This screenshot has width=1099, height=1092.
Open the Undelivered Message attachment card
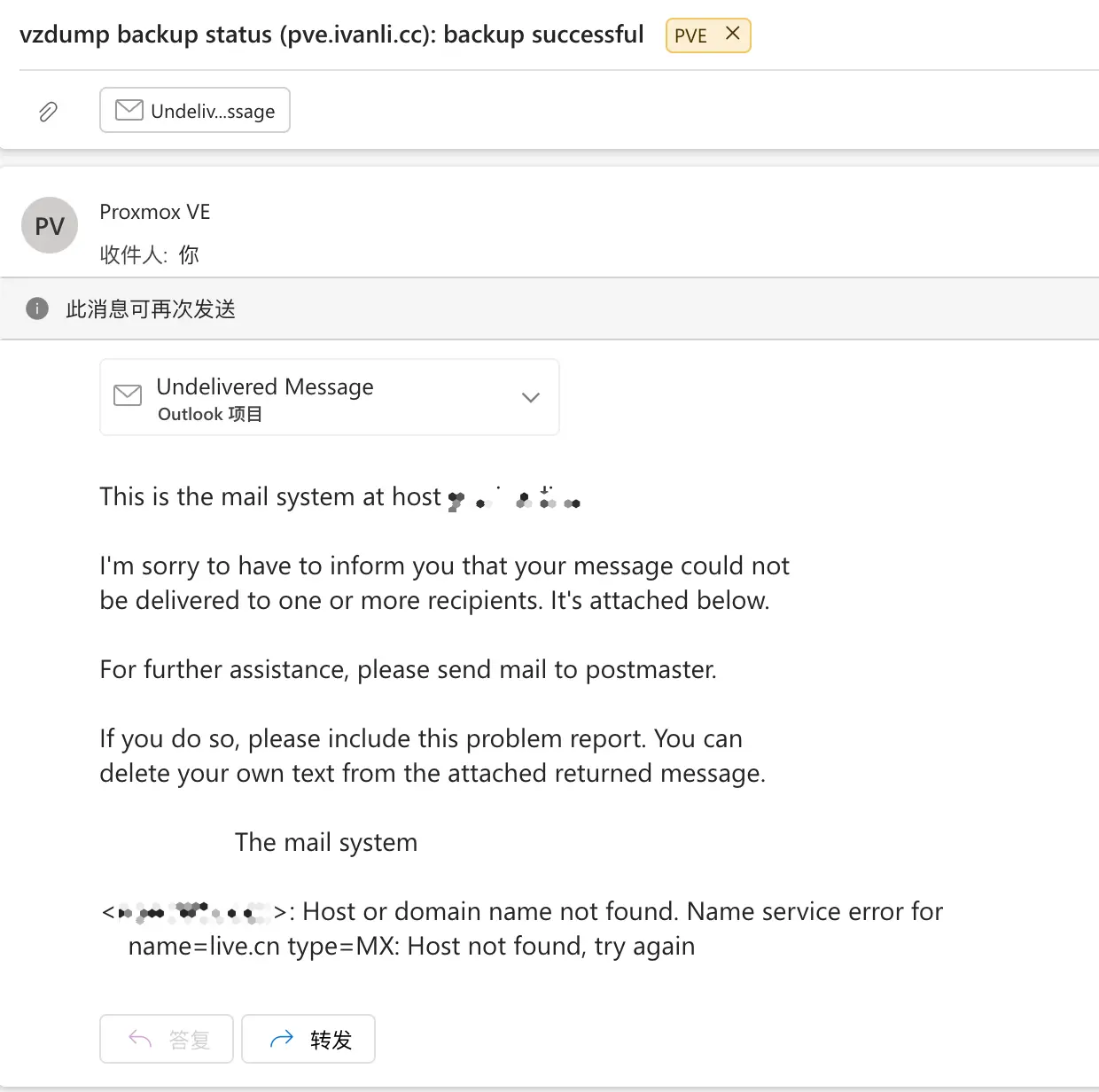[x=330, y=397]
